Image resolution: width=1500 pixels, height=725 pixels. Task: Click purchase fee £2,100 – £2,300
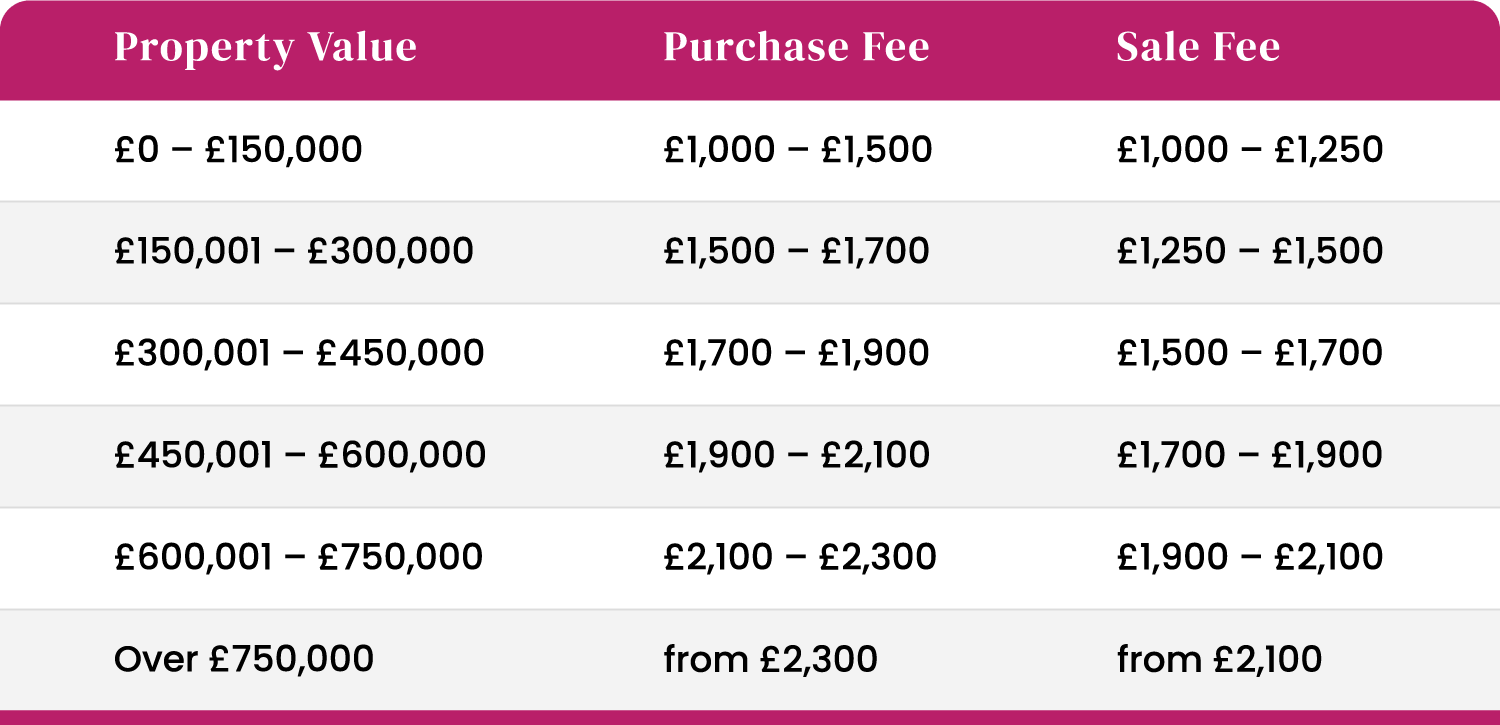tap(800, 557)
